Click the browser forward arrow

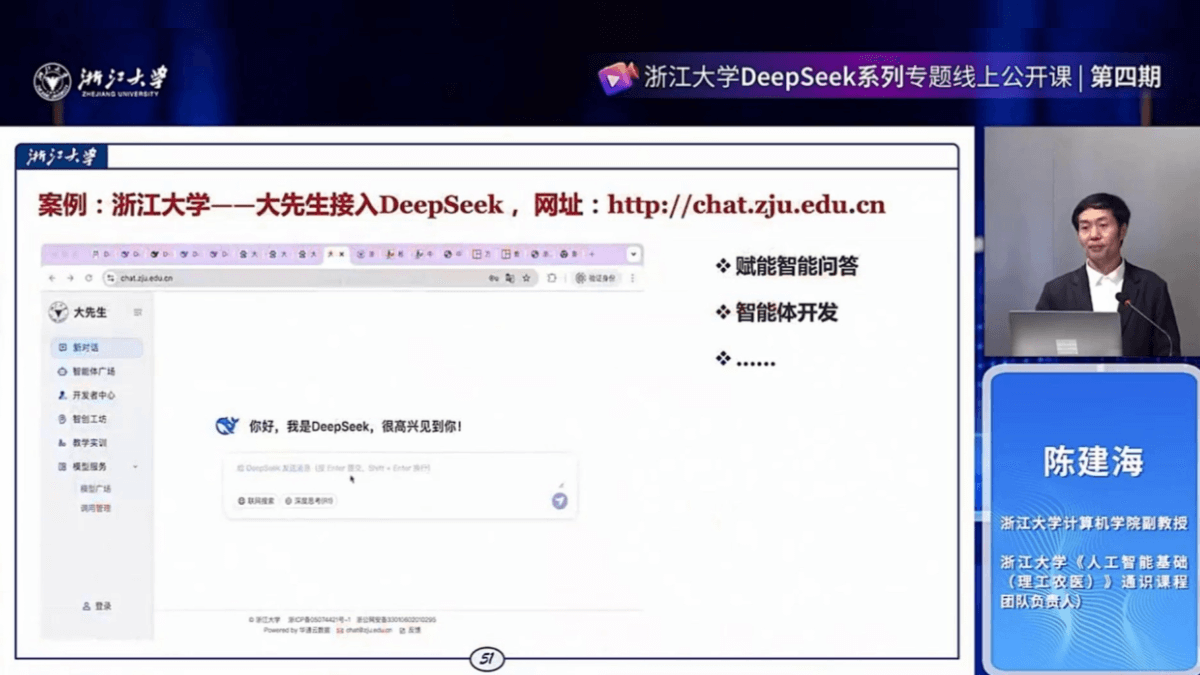(x=70, y=278)
